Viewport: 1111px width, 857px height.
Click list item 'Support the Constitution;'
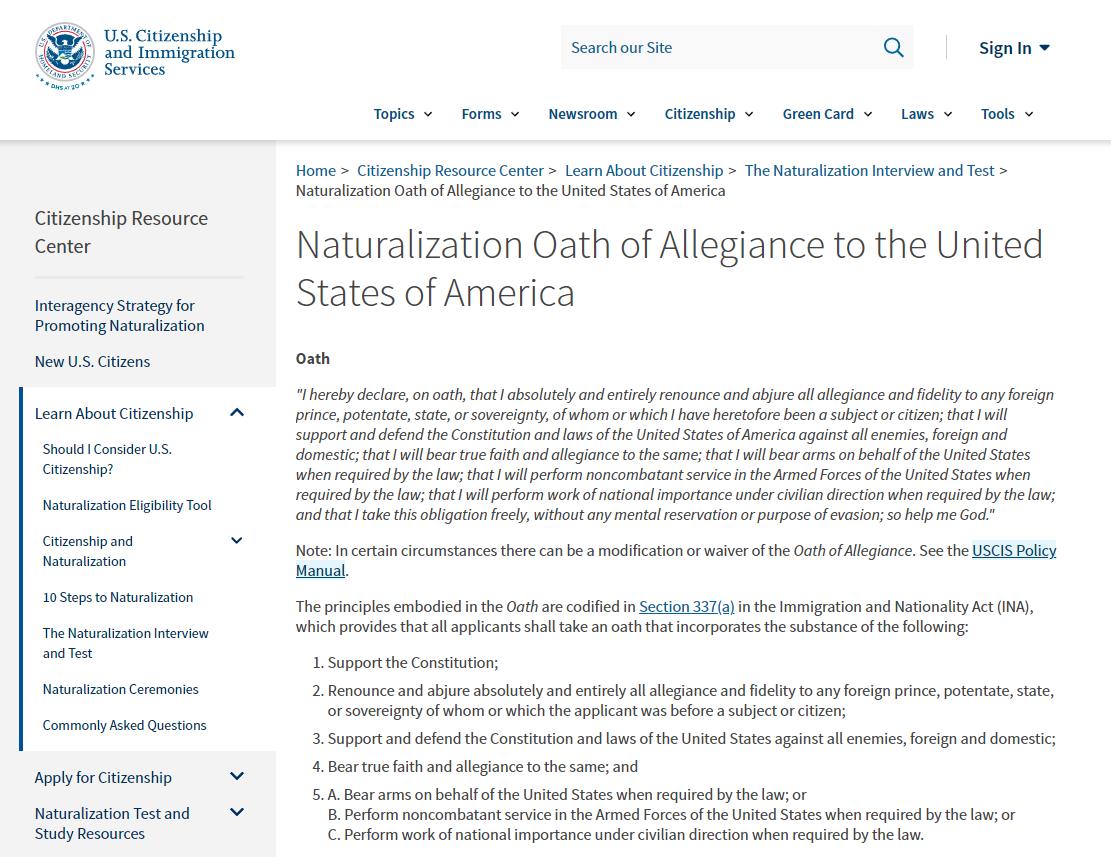413,663
